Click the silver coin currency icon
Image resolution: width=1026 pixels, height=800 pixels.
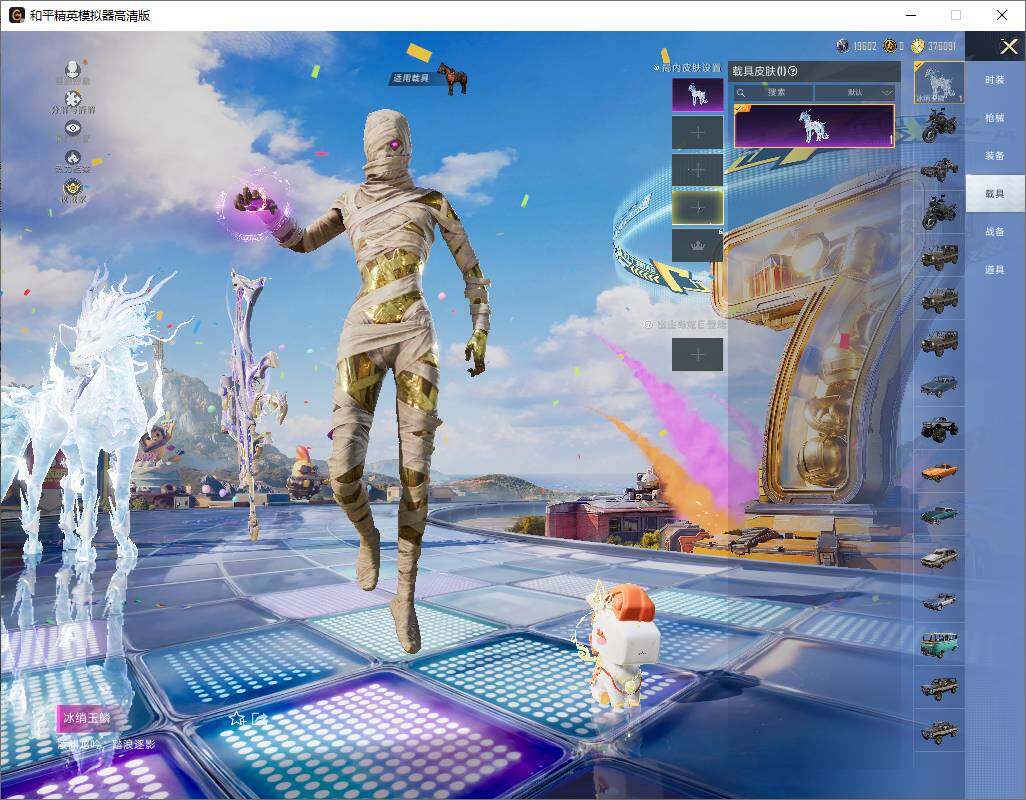tap(843, 46)
